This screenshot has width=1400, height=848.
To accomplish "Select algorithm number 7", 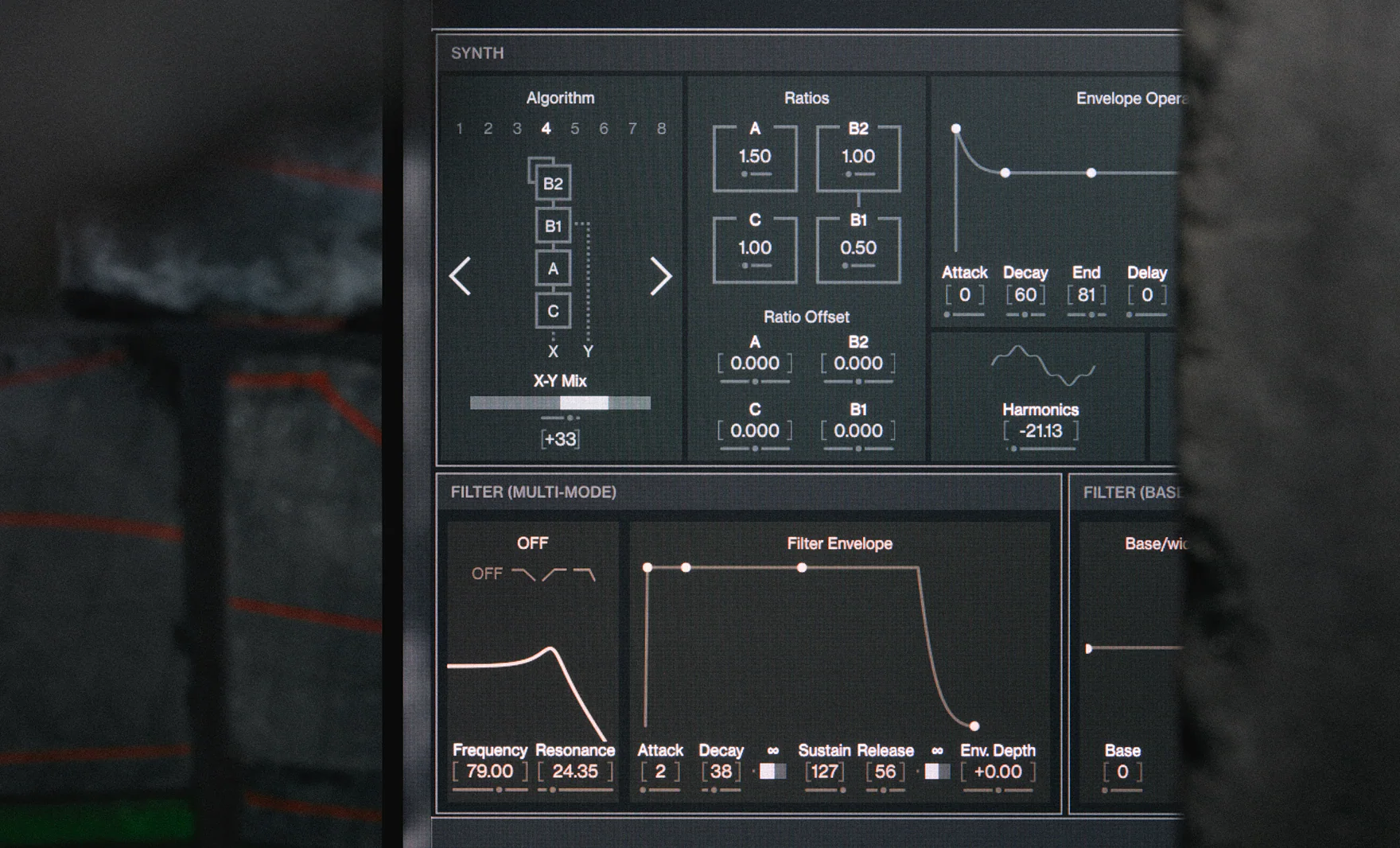I will pyautogui.click(x=632, y=129).
